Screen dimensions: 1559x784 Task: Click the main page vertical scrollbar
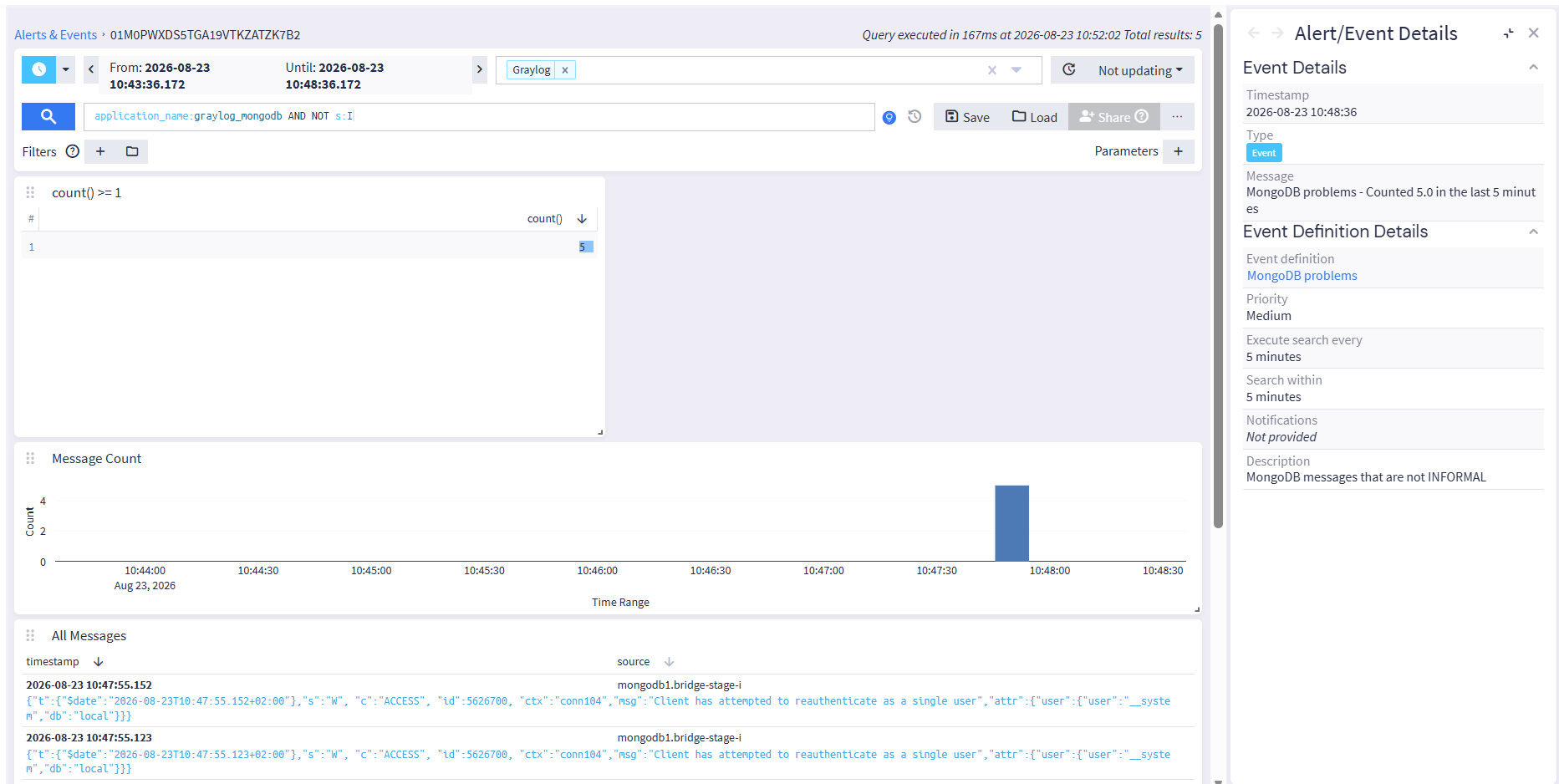click(x=1218, y=276)
